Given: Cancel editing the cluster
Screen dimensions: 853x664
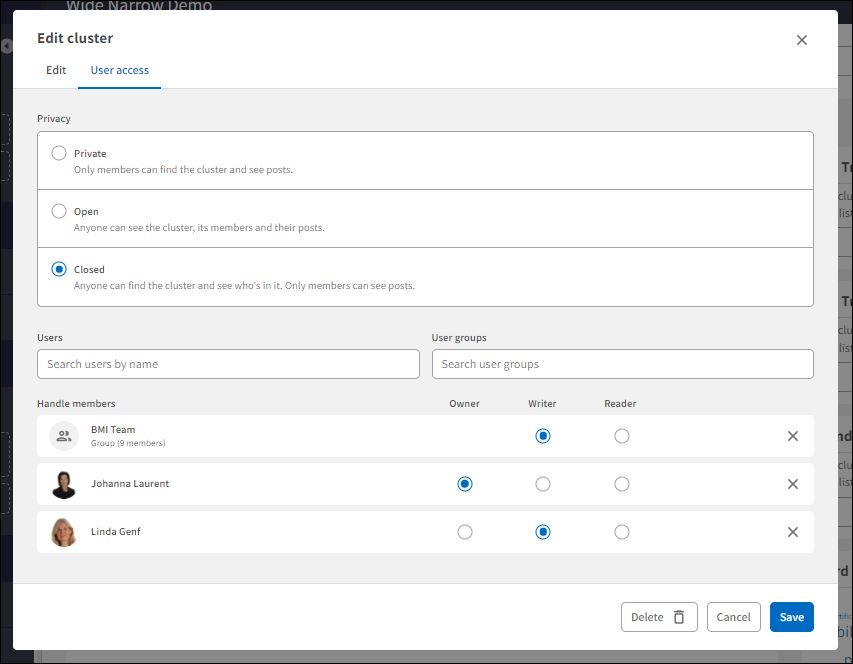Looking at the screenshot, I should pos(733,617).
